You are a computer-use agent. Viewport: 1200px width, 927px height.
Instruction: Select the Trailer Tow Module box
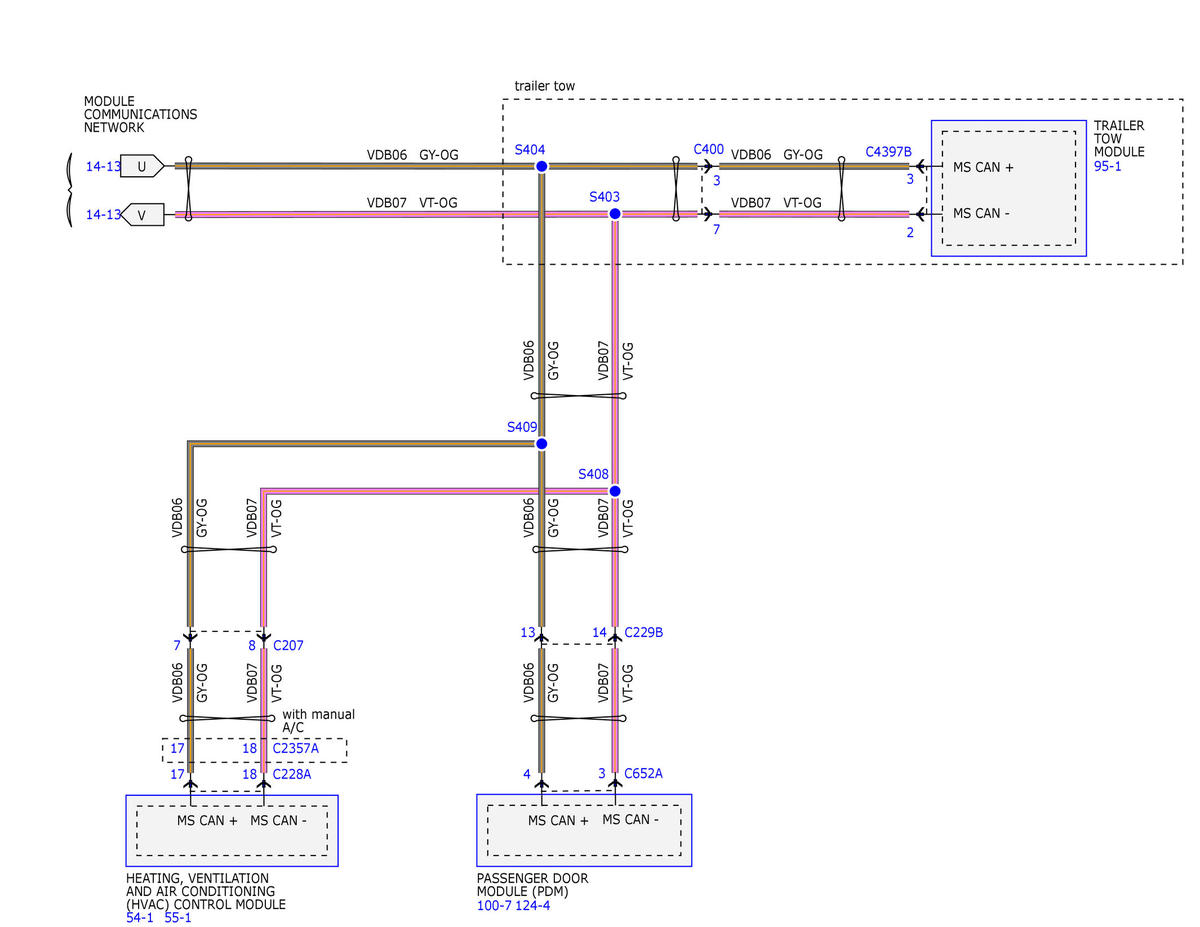(x=1008, y=188)
